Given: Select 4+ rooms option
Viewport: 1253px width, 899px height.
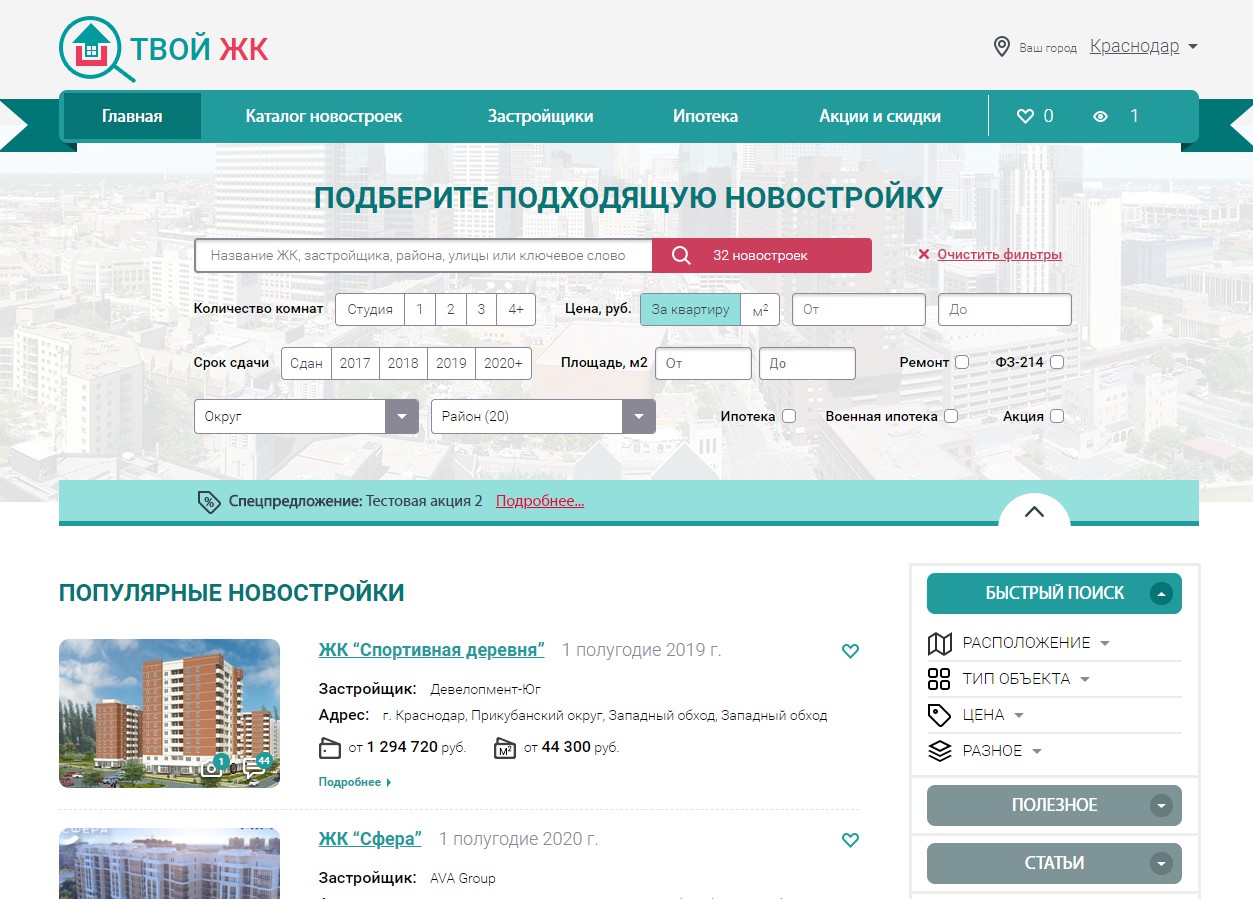Looking at the screenshot, I should (x=516, y=309).
